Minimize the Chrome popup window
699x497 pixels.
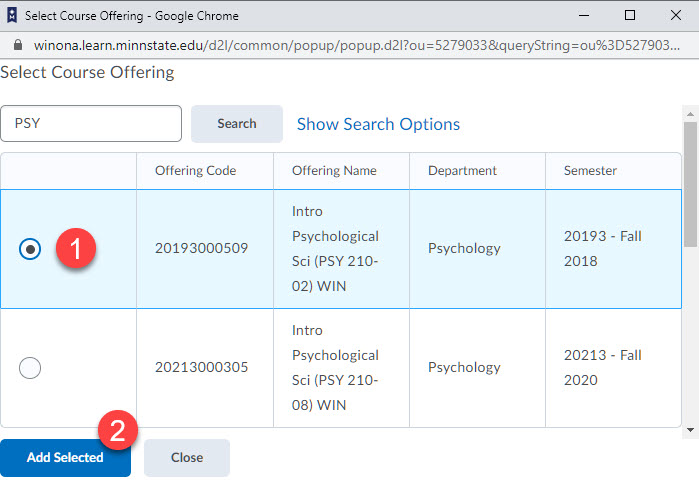[x=584, y=16]
